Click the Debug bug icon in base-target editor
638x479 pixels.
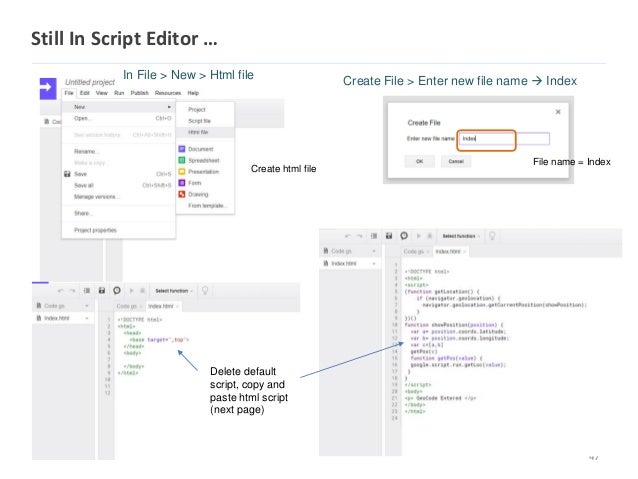click(142, 291)
